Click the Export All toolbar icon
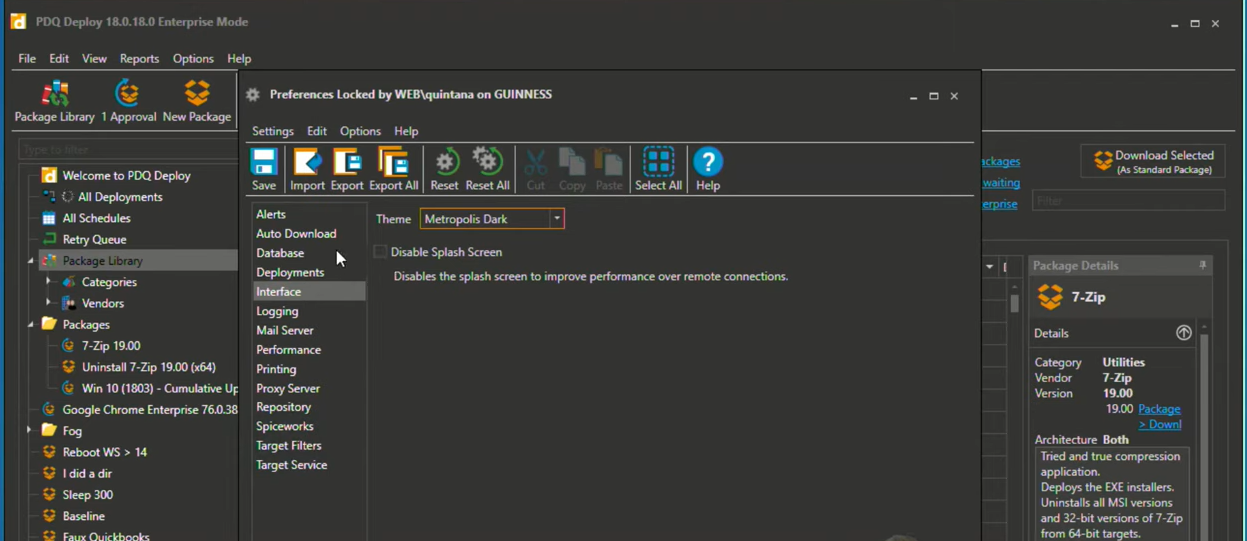Viewport: 1247px width, 541px height. (x=393, y=168)
